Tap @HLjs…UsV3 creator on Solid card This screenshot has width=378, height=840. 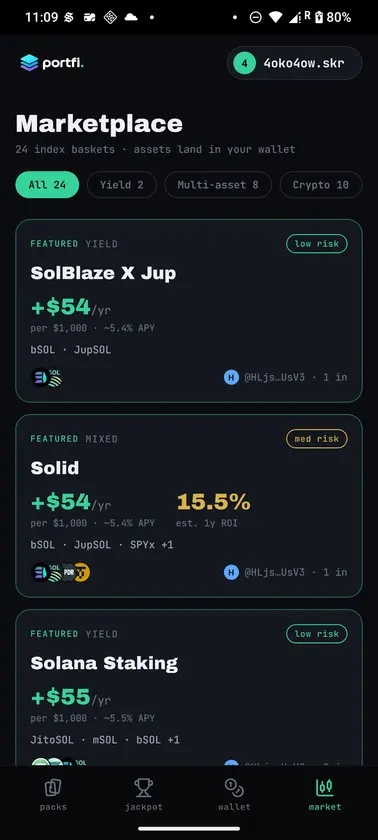click(274, 572)
